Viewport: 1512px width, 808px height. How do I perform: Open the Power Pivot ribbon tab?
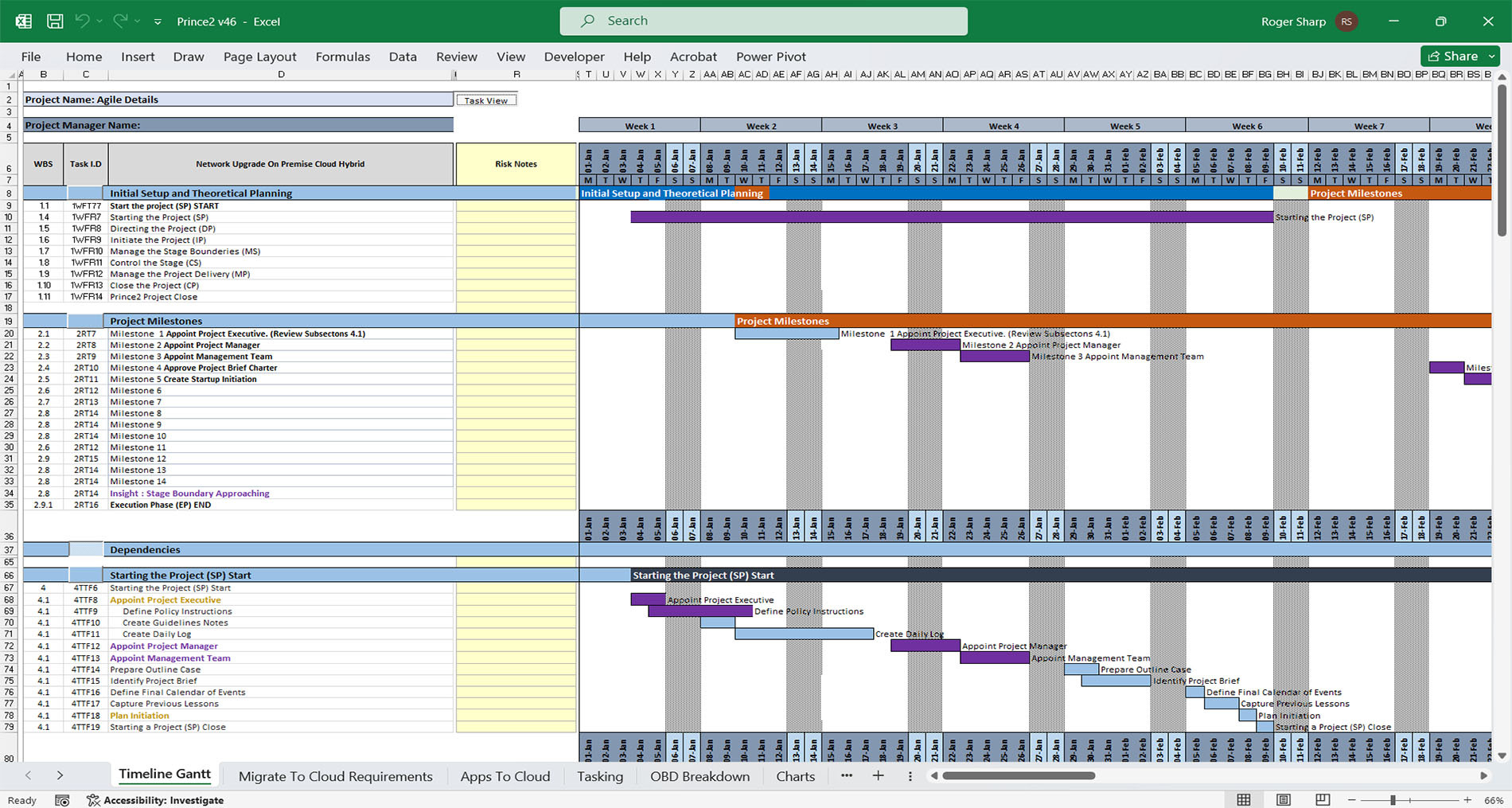point(771,57)
